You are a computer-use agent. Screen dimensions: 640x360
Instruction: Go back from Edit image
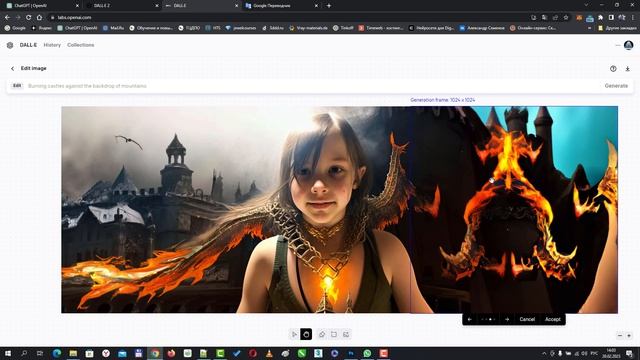click(13, 69)
